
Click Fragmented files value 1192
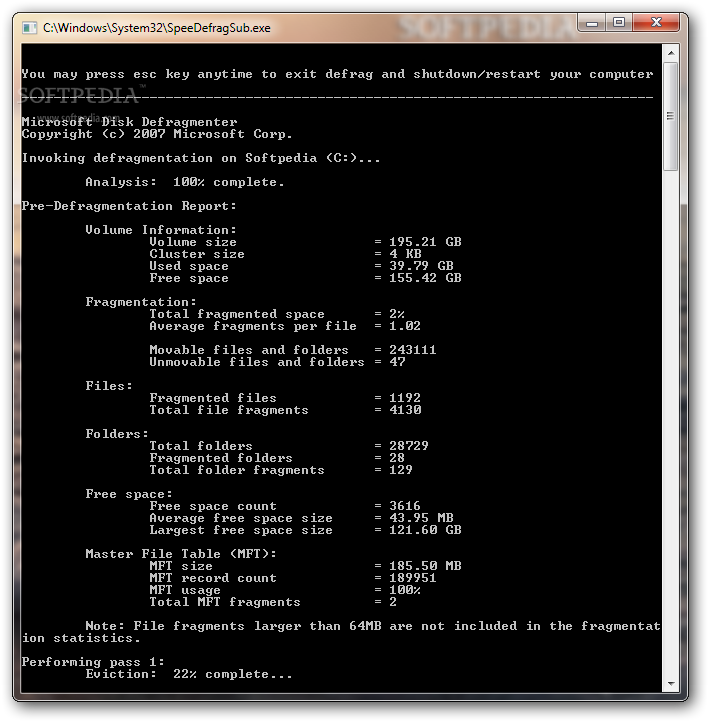click(405, 398)
